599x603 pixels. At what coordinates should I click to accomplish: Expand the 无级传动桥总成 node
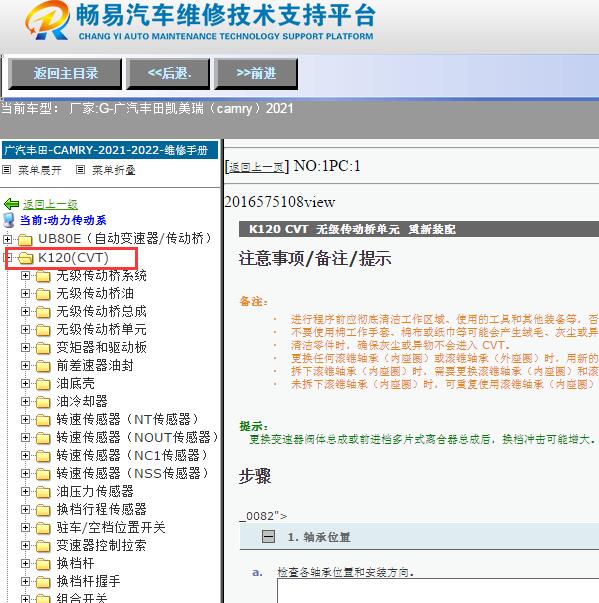25,311
